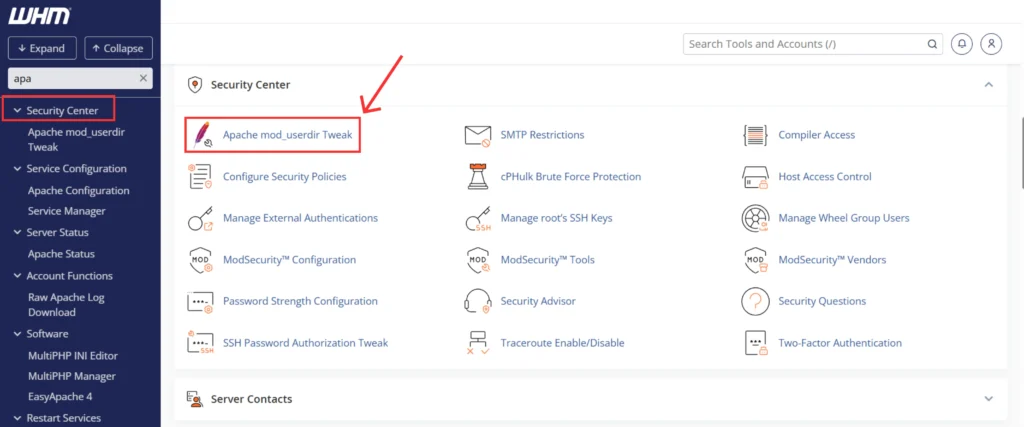Open the Traceroute Enable/Disable link
The image size is (1024, 427).
click(562, 343)
